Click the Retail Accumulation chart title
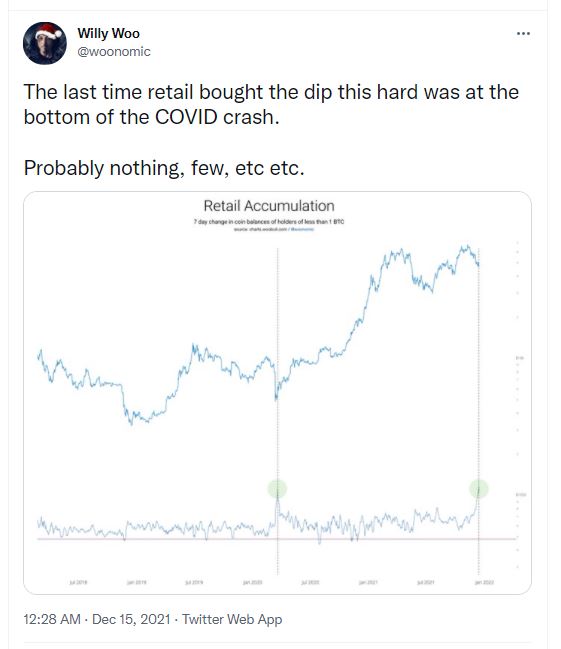561x649 pixels. coord(269,206)
